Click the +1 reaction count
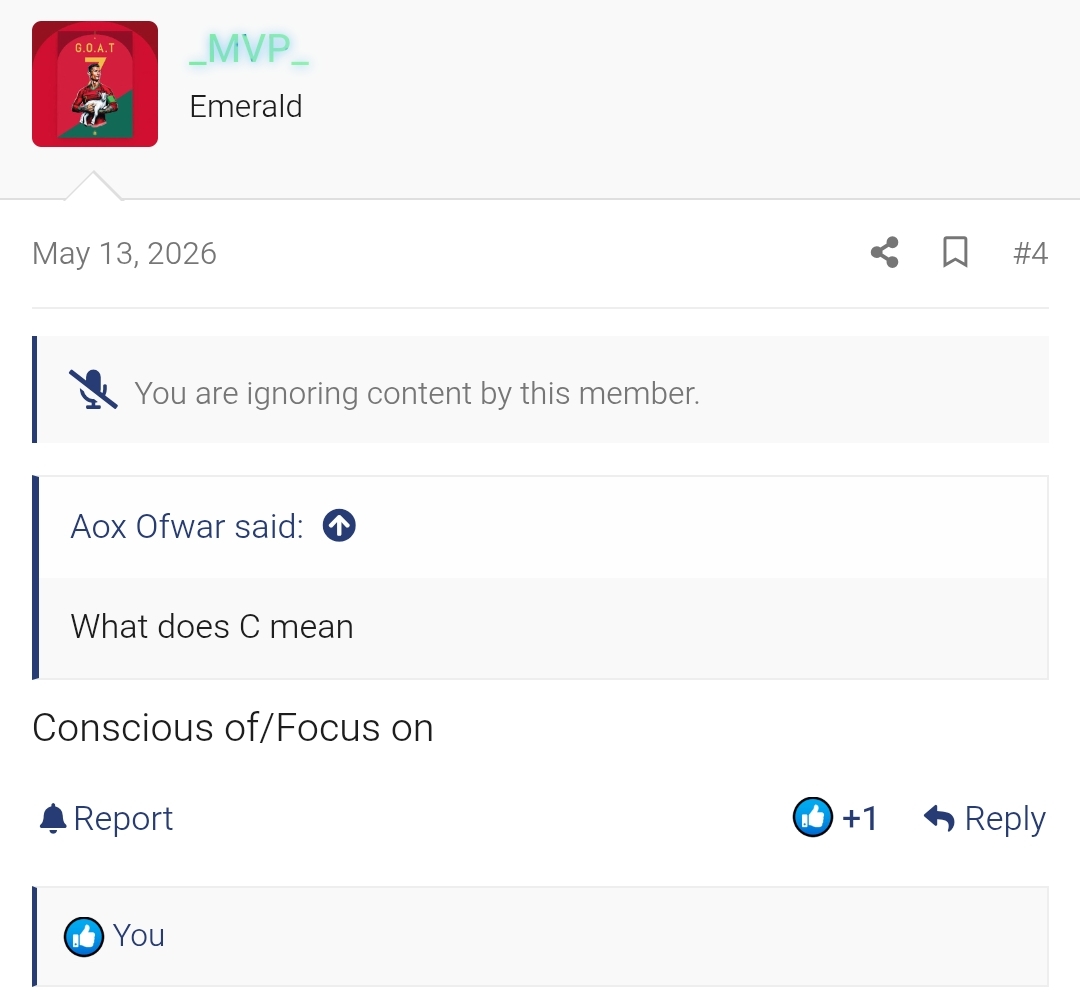The height and width of the screenshot is (1005, 1080). (860, 818)
